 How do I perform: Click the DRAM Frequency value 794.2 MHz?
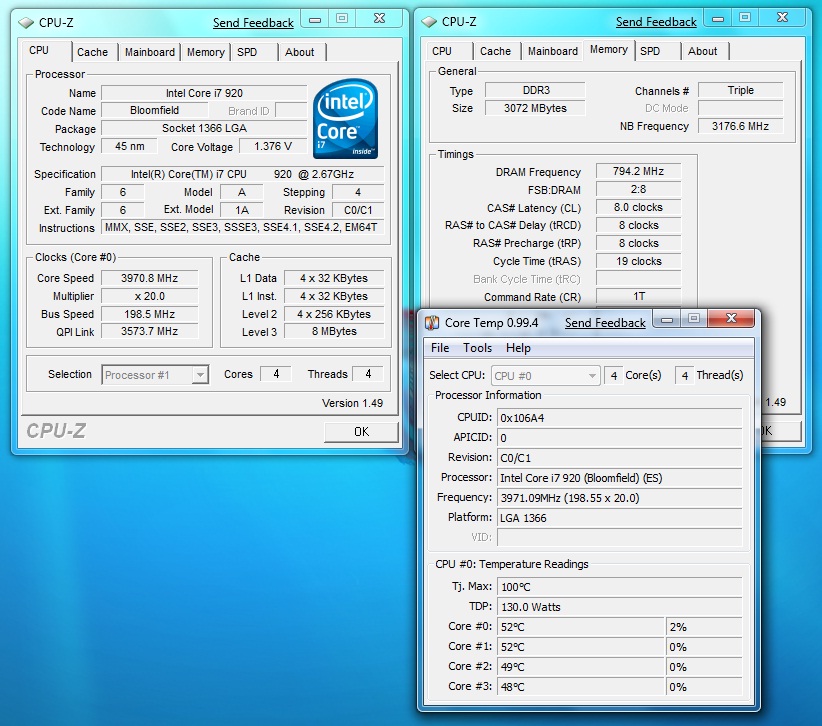639,171
